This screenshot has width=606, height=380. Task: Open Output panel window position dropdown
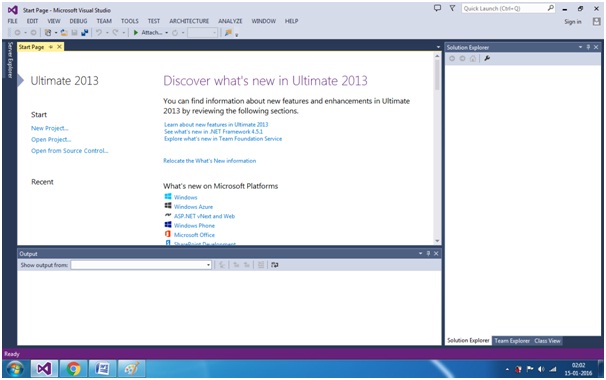coord(420,253)
